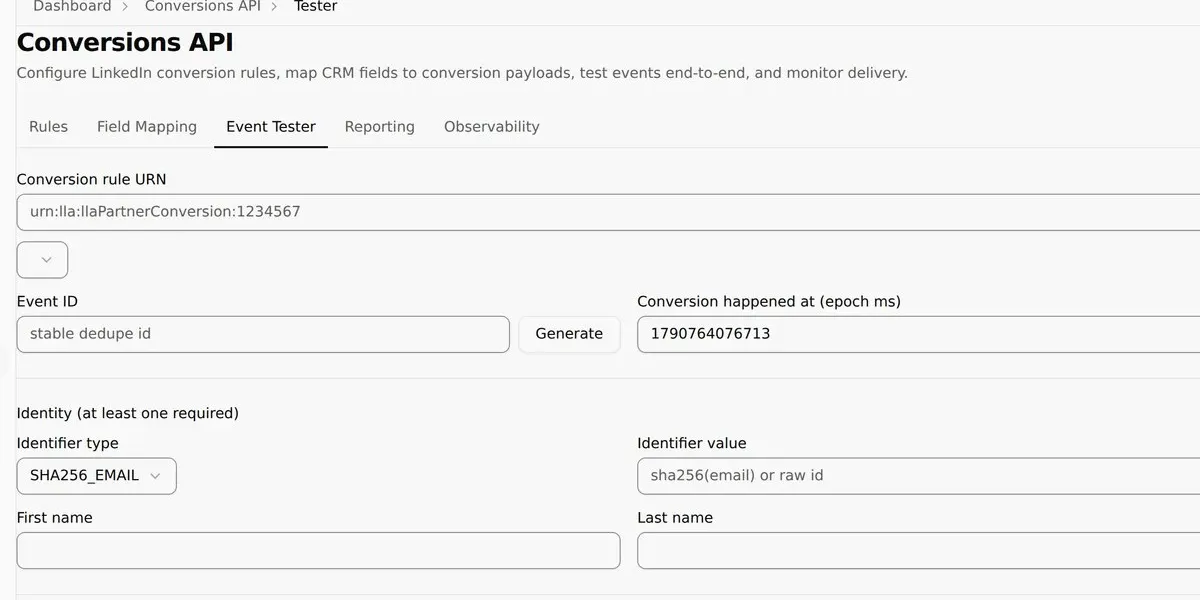
Task: Click the Conversions API breadcrumb link
Action: (x=203, y=7)
